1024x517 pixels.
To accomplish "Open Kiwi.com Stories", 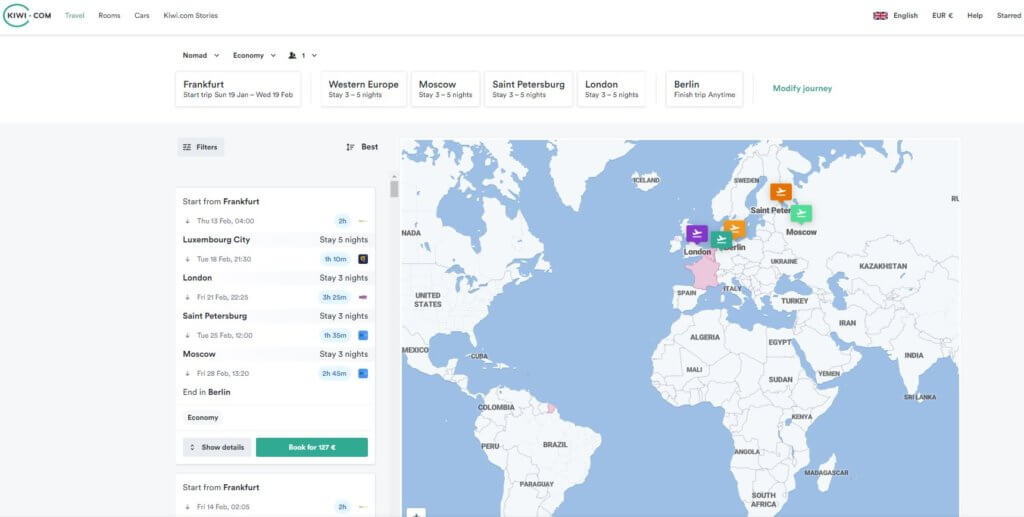I will point(191,16).
